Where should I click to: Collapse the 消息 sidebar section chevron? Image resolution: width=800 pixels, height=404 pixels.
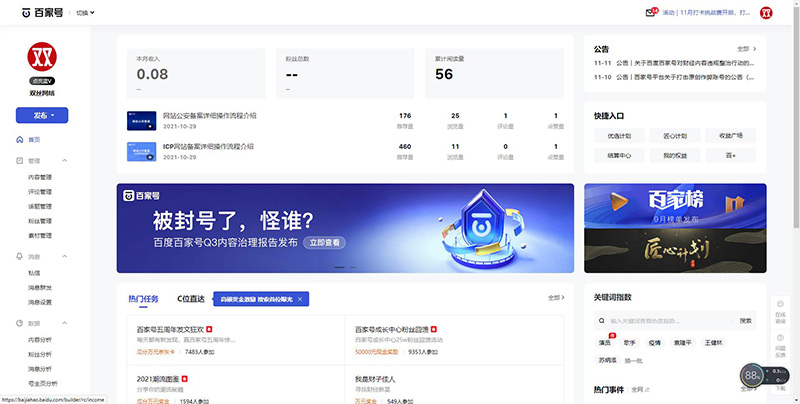[65, 257]
